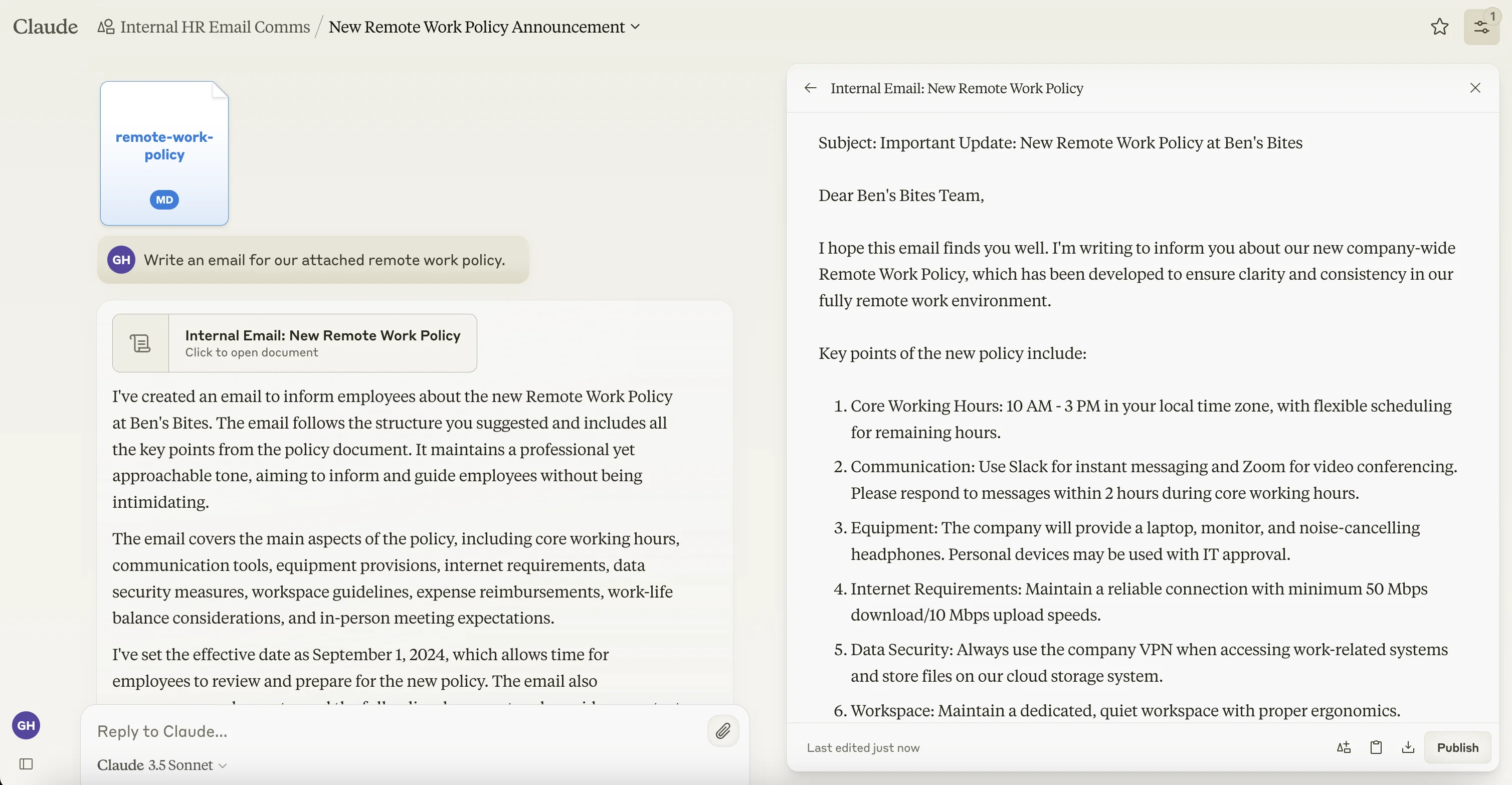Open the Claude 3.5 Sonnet model selector
This screenshot has height=785, width=1512.
pyautogui.click(x=161, y=765)
